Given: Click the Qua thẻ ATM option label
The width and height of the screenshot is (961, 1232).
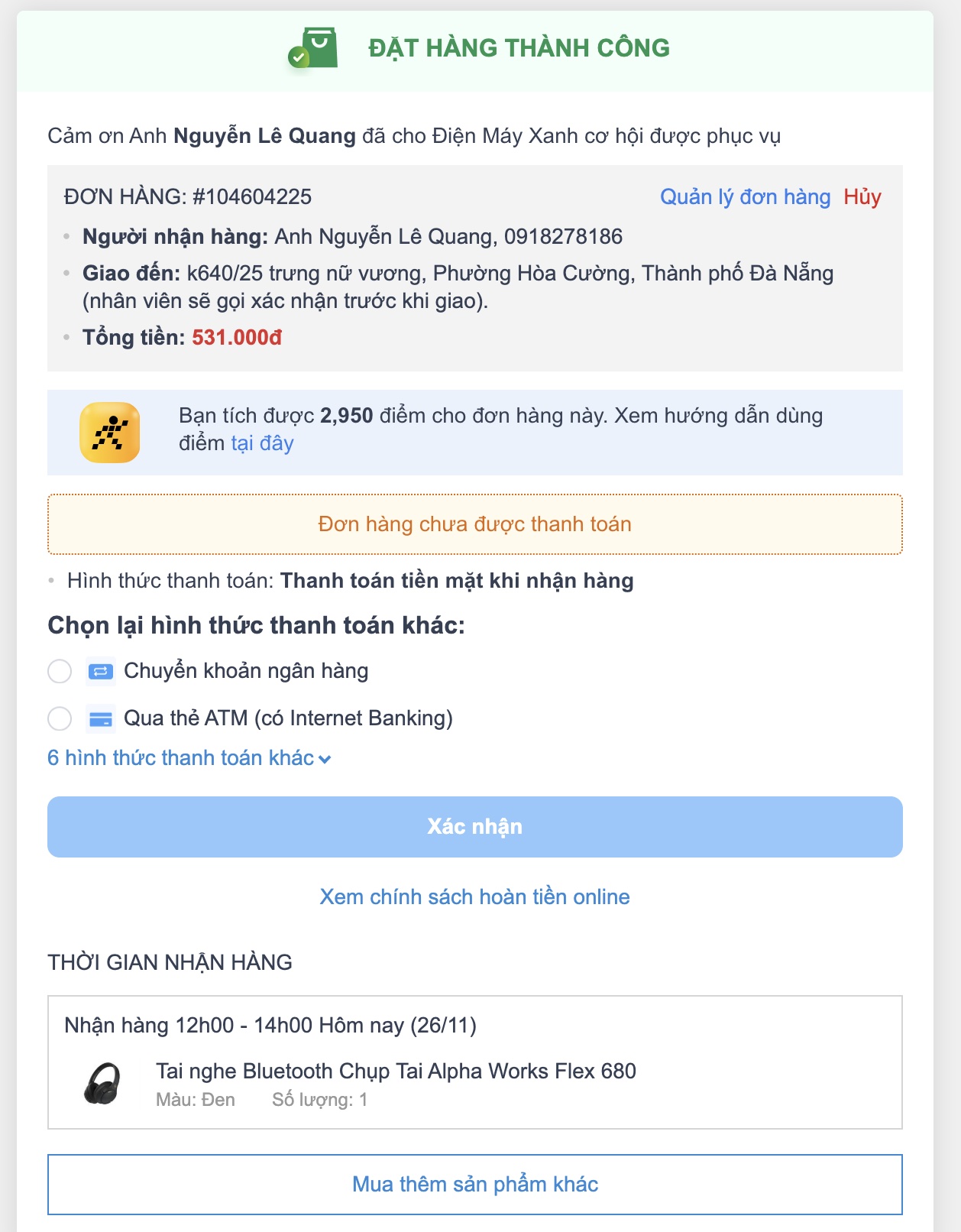Looking at the screenshot, I should (x=288, y=718).
